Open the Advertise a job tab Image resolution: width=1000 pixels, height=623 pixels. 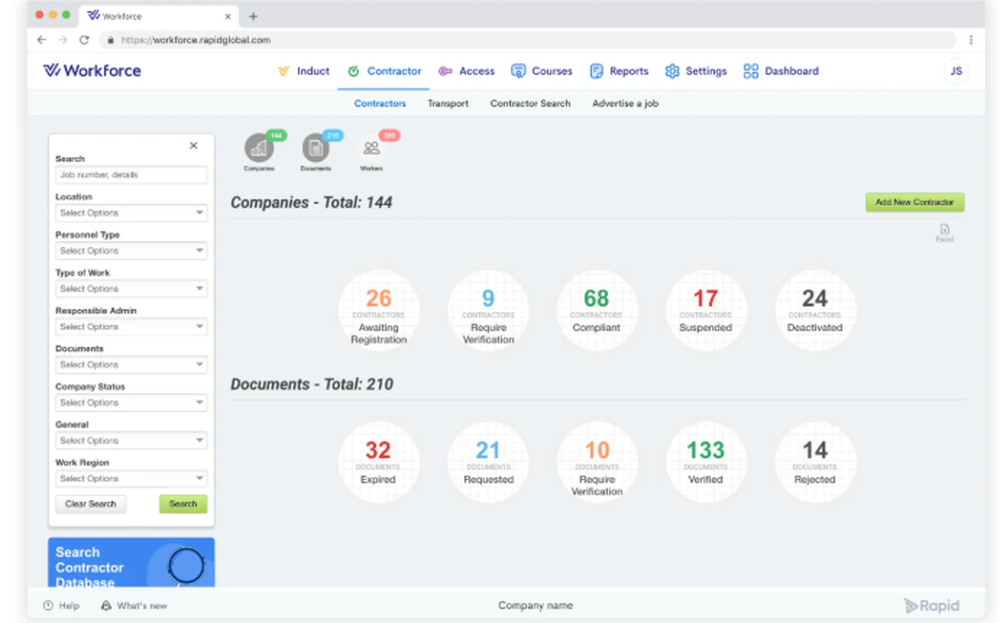624,102
